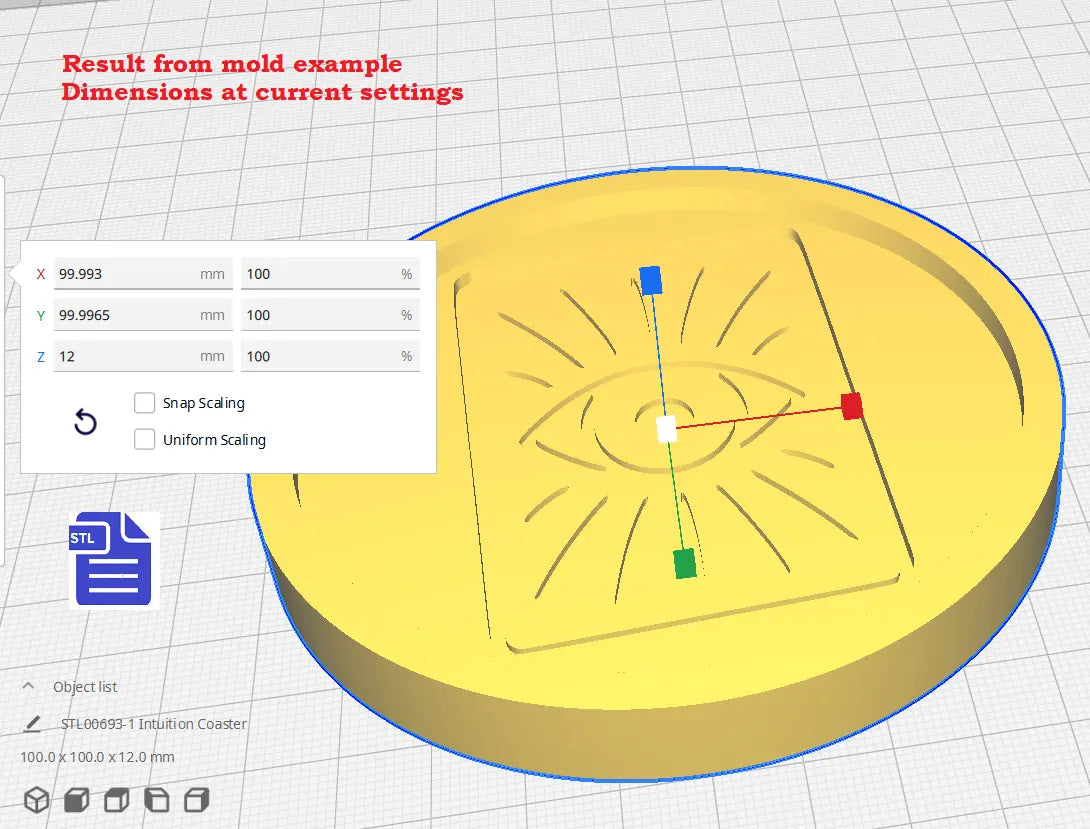Enable the Uniform Scaling checkbox
1090x829 pixels.
145,439
